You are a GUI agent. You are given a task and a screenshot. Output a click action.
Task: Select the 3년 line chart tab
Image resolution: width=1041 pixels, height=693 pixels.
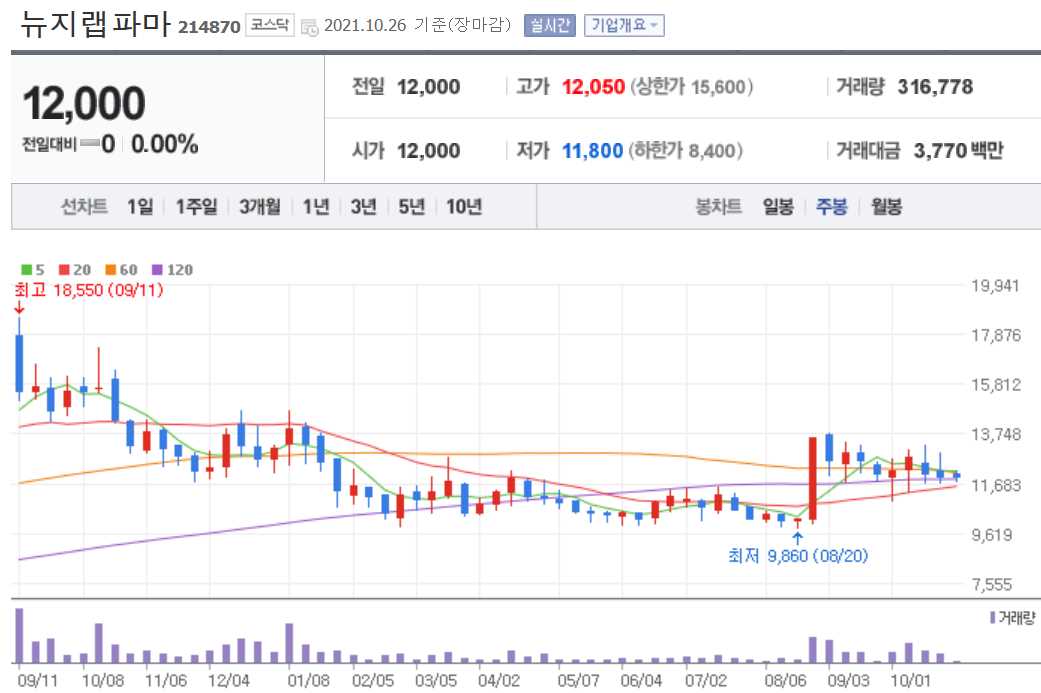(363, 206)
